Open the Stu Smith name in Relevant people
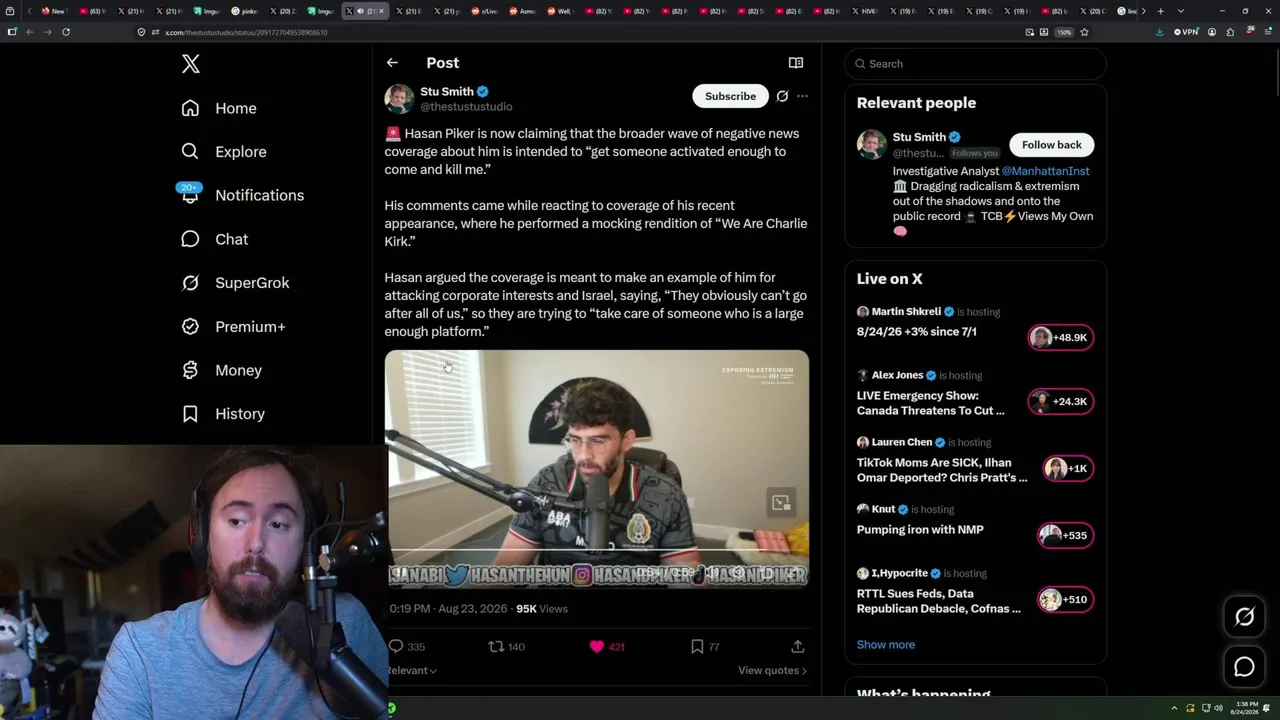Image resolution: width=1280 pixels, height=720 pixels. coord(919,137)
